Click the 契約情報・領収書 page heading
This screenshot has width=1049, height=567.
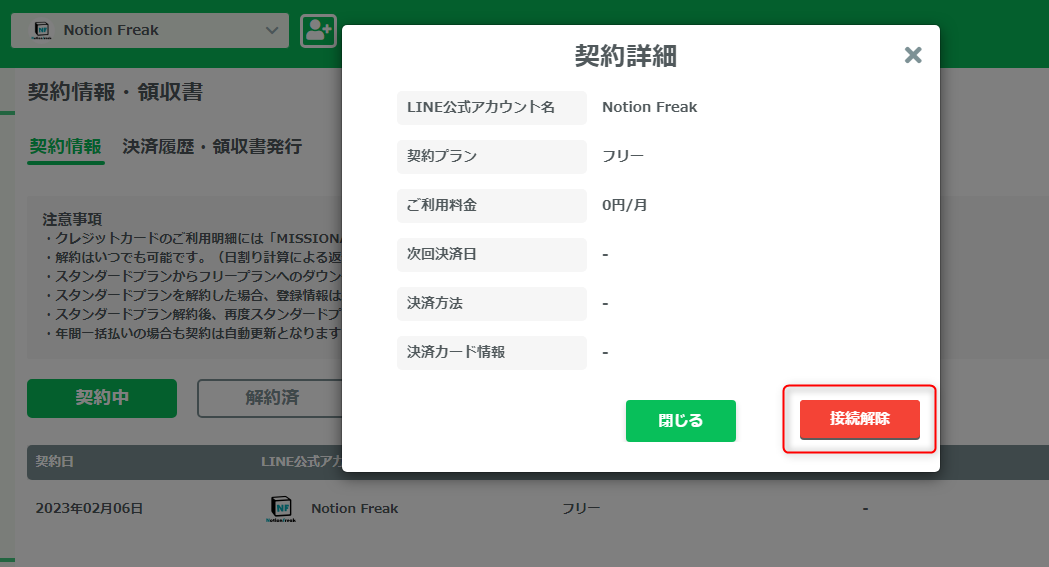point(115,92)
